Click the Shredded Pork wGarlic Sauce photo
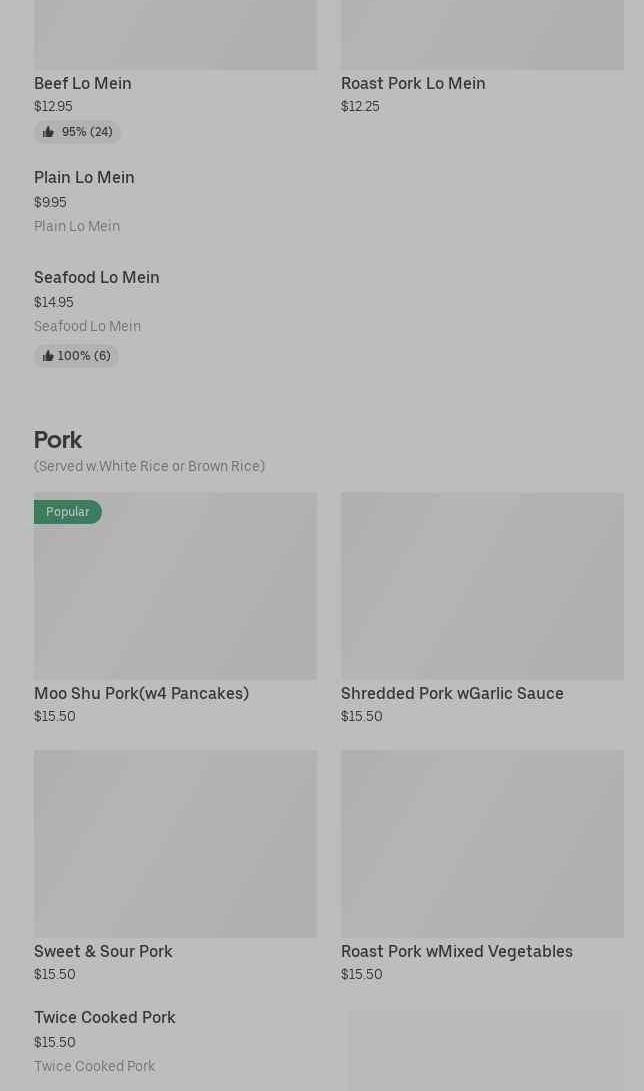The image size is (644, 1091). coord(482,585)
